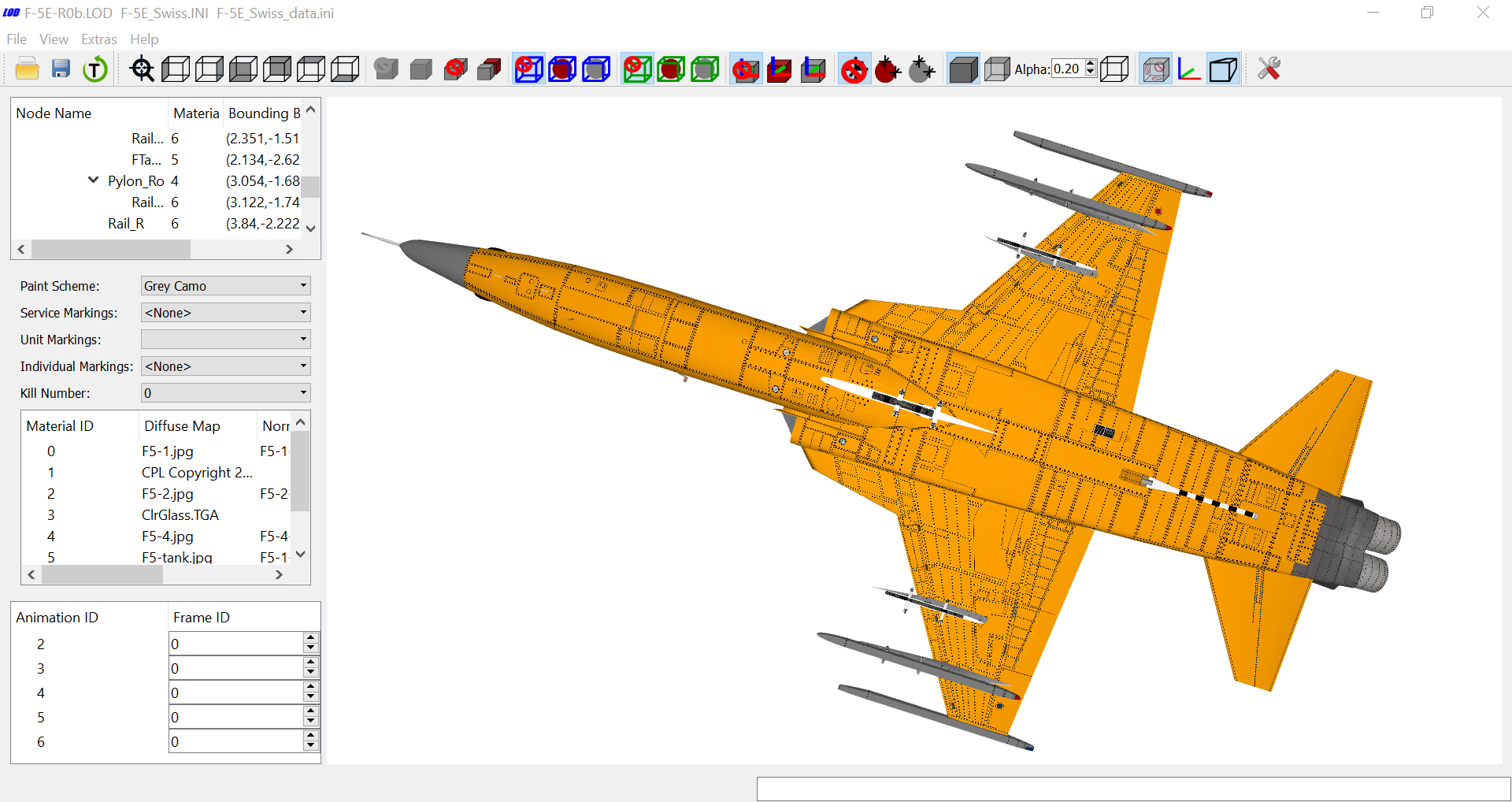Click the grey solid cube toolbar icon
The width and height of the screenshot is (1512, 802).
pos(421,69)
